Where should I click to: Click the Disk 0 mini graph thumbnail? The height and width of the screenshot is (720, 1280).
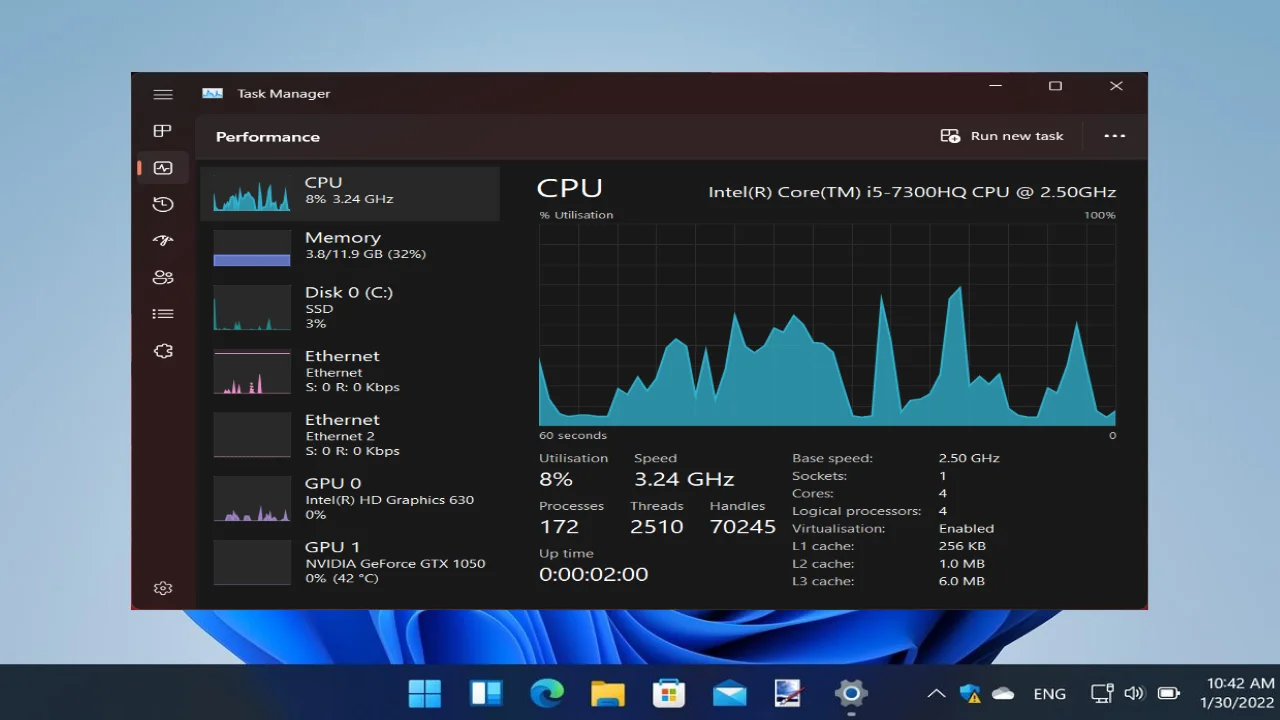(252, 308)
